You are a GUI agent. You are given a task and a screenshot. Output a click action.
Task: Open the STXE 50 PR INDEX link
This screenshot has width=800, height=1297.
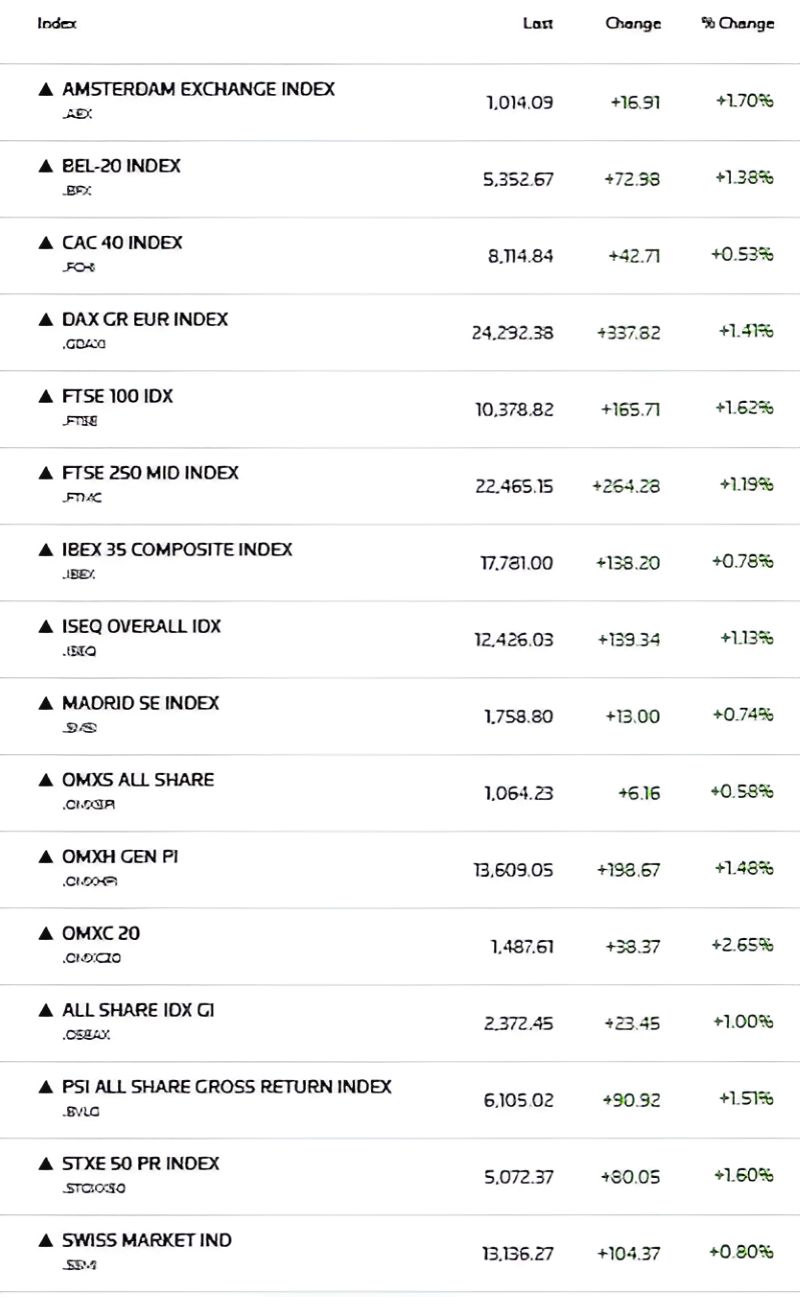point(140,1164)
